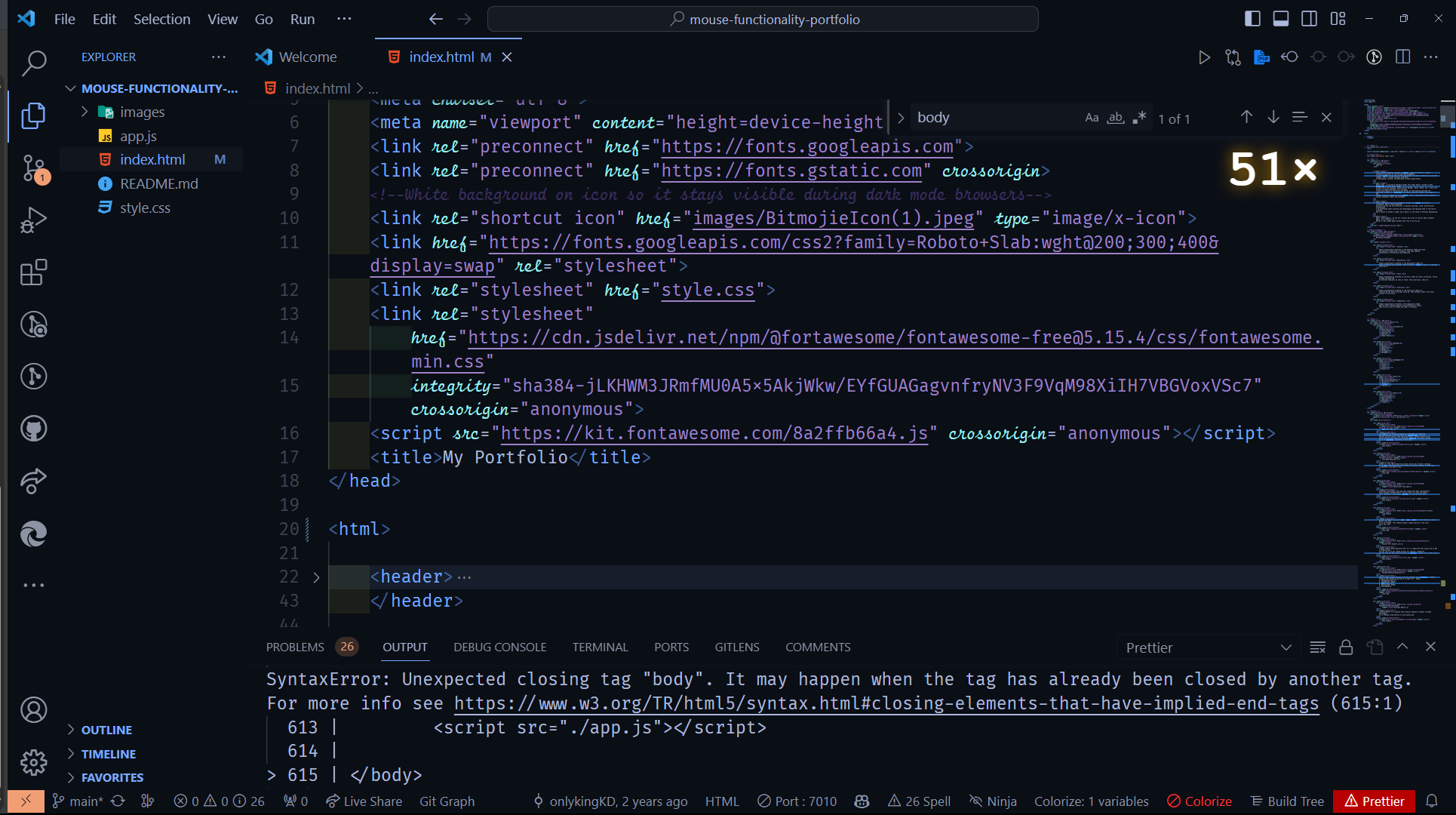Image resolution: width=1456 pixels, height=815 pixels.
Task: Start a Live Share session from the status bar
Action: [x=364, y=801]
